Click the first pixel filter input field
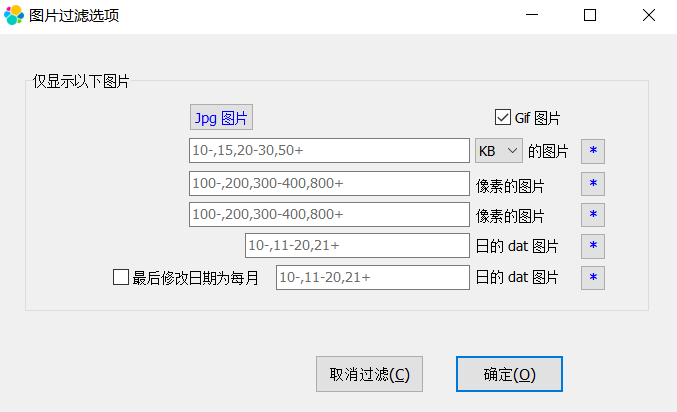 click(329, 184)
